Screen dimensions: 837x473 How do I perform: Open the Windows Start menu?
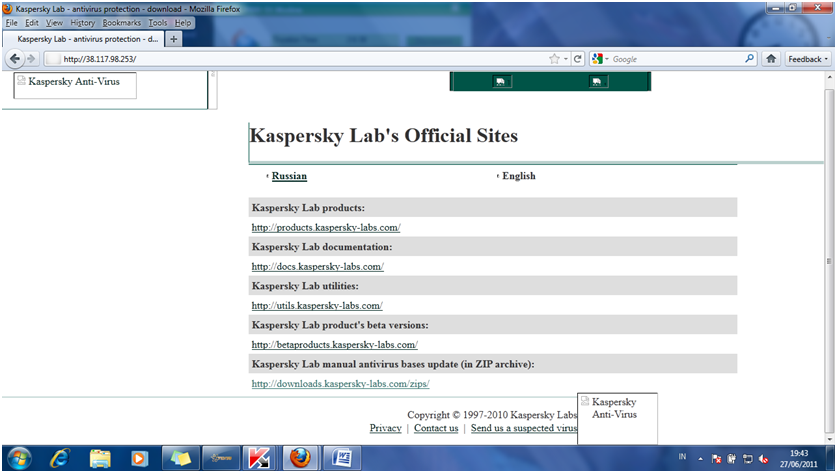click(19, 458)
